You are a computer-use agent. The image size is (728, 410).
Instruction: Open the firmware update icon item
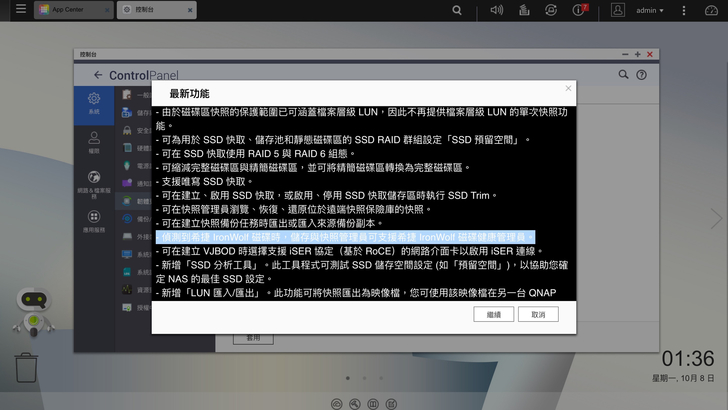pyautogui.click(x=127, y=201)
